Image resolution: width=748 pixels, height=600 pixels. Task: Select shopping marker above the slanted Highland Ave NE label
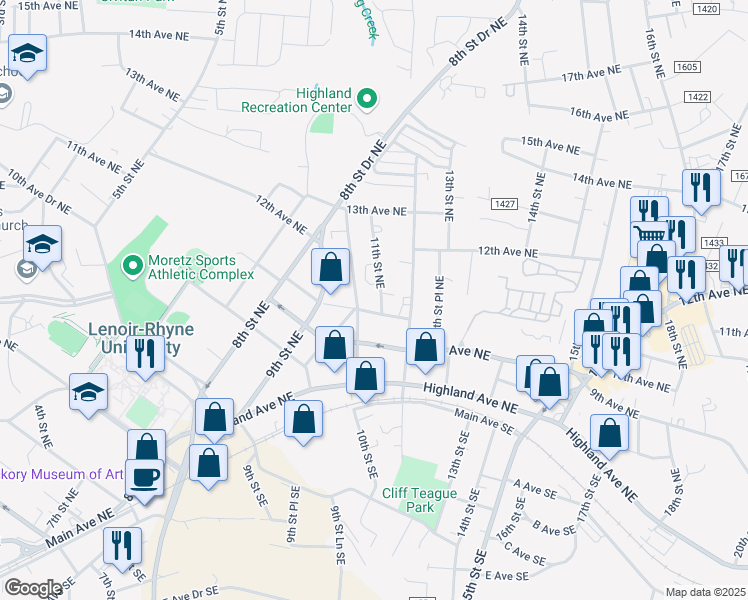click(609, 434)
